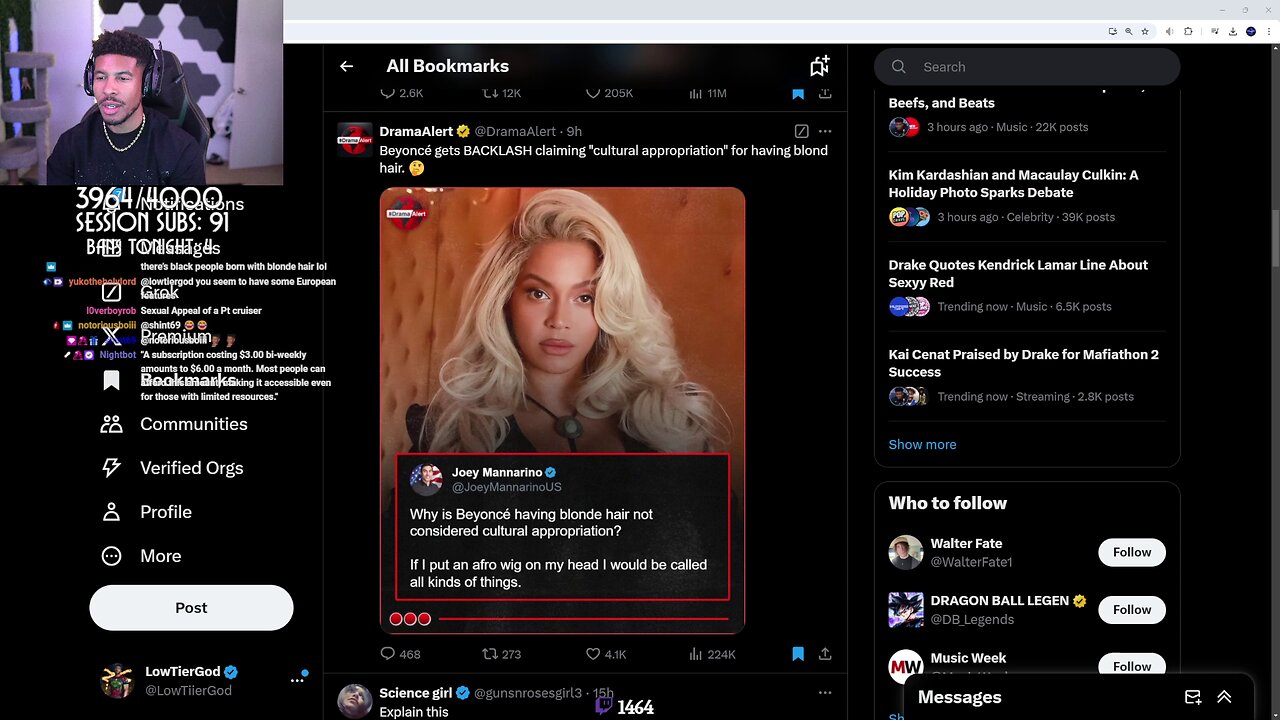Viewport: 1280px width, 720px height.
Task: Follow DRAGON BALL LEGEN account
Action: coord(1132,609)
